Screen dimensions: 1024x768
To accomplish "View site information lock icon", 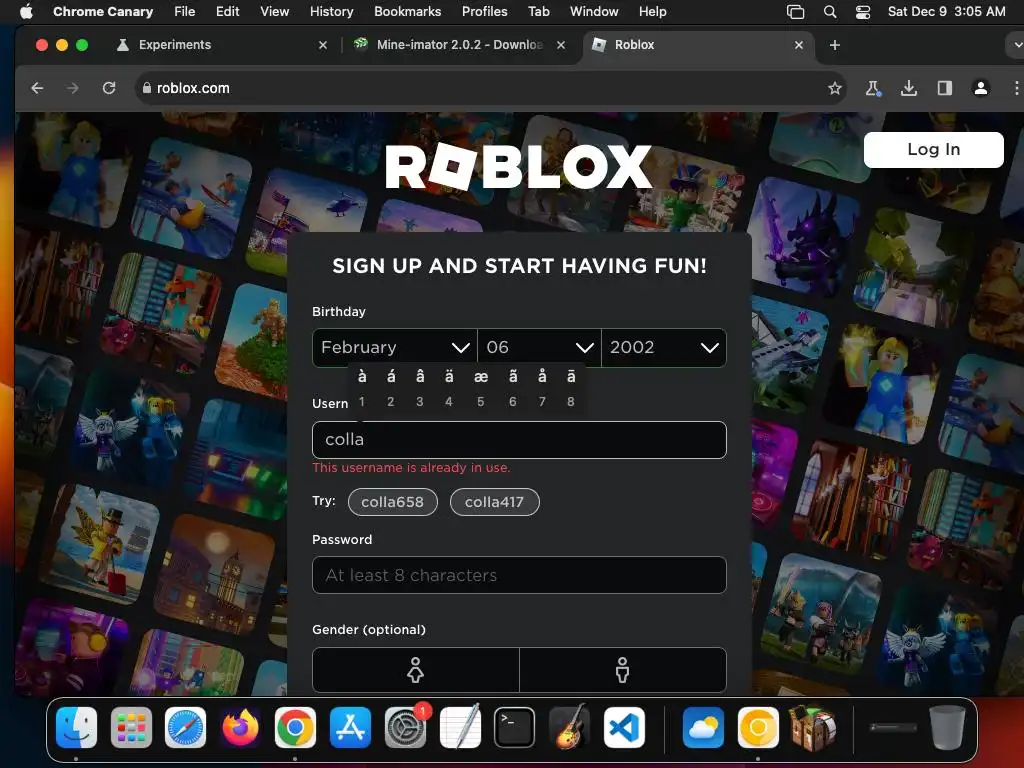I will (147, 88).
